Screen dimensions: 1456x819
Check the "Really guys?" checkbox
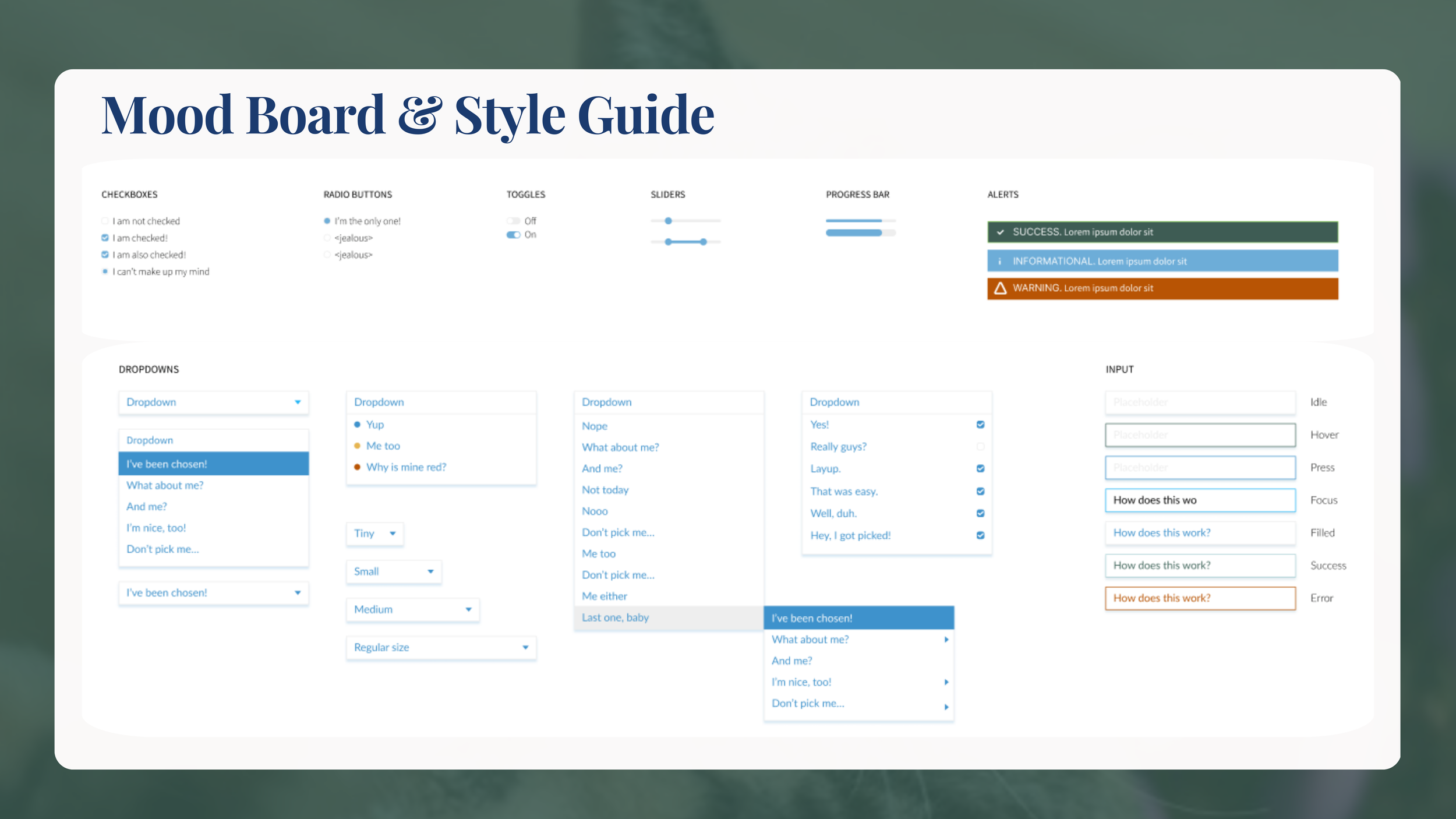[981, 446]
